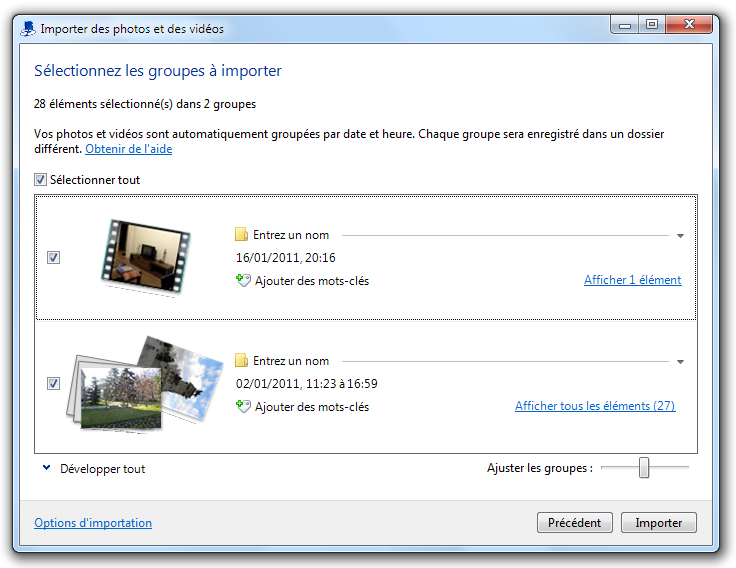The image size is (736, 568).
Task: Show all 27 items via Afficher tous les éléments
Action: (x=595, y=406)
